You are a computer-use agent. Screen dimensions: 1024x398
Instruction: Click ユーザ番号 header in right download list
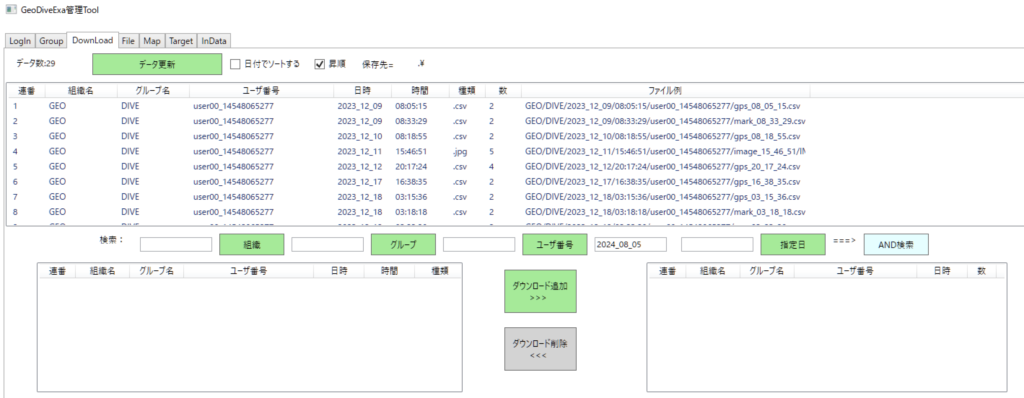coord(856,271)
